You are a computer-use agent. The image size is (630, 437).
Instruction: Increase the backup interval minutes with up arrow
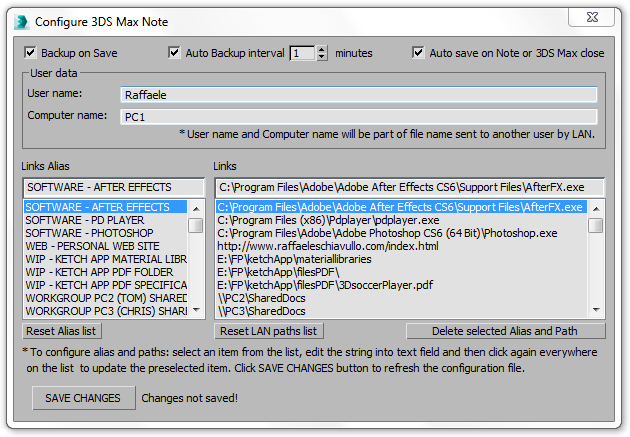click(x=321, y=49)
